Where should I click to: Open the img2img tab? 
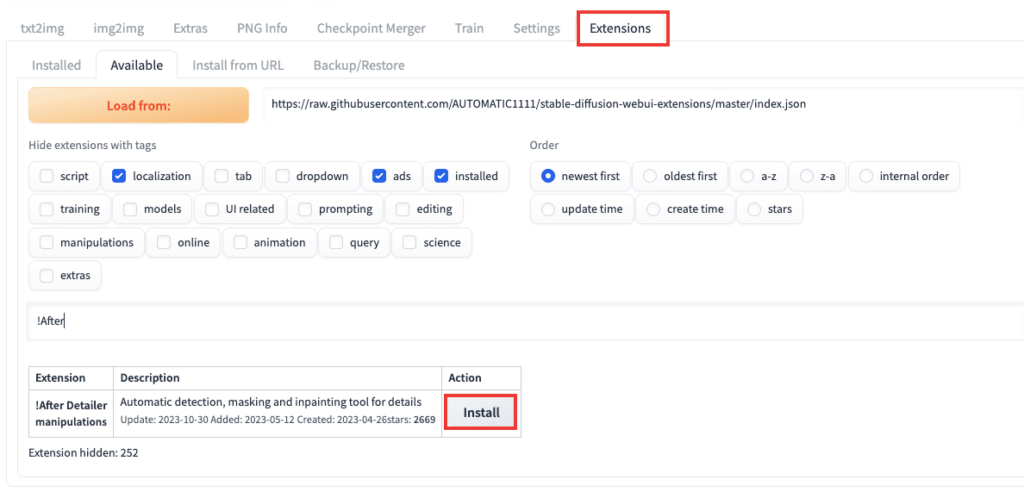click(x=118, y=28)
